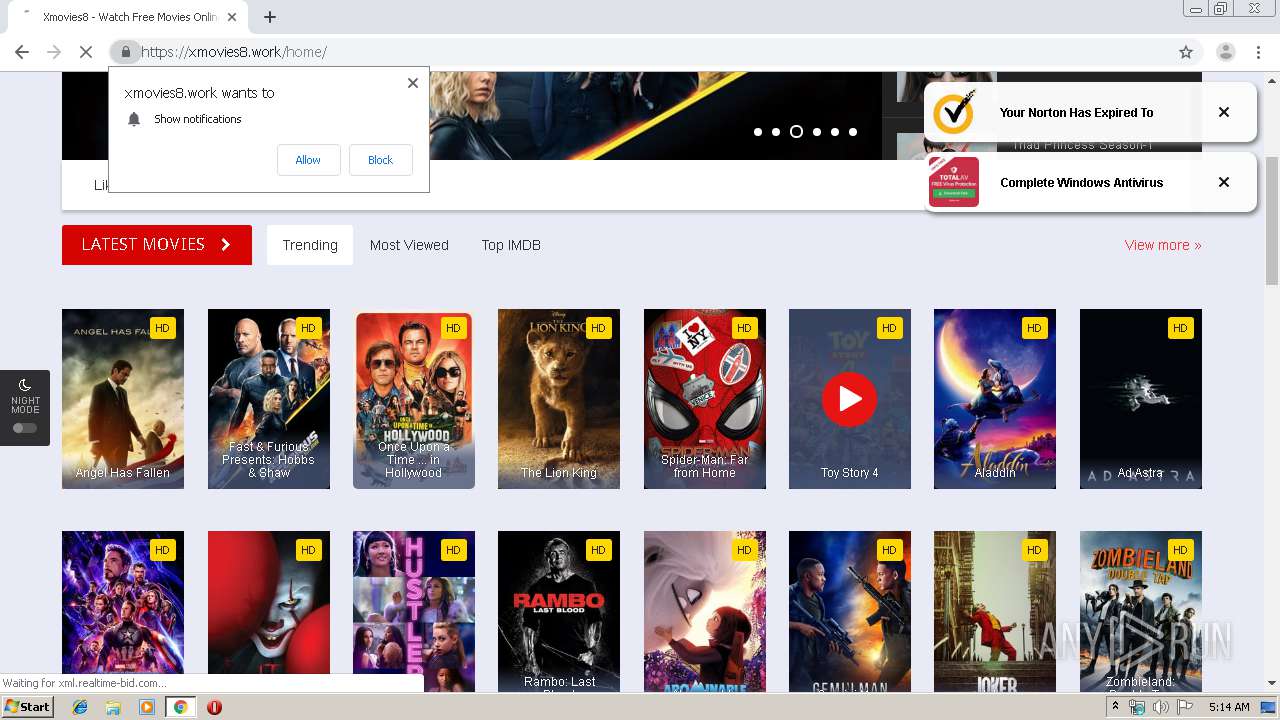The height and width of the screenshot is (720, 1280).
Task: Open the TotalAV ad thumbnail
Action: point(954,182)
